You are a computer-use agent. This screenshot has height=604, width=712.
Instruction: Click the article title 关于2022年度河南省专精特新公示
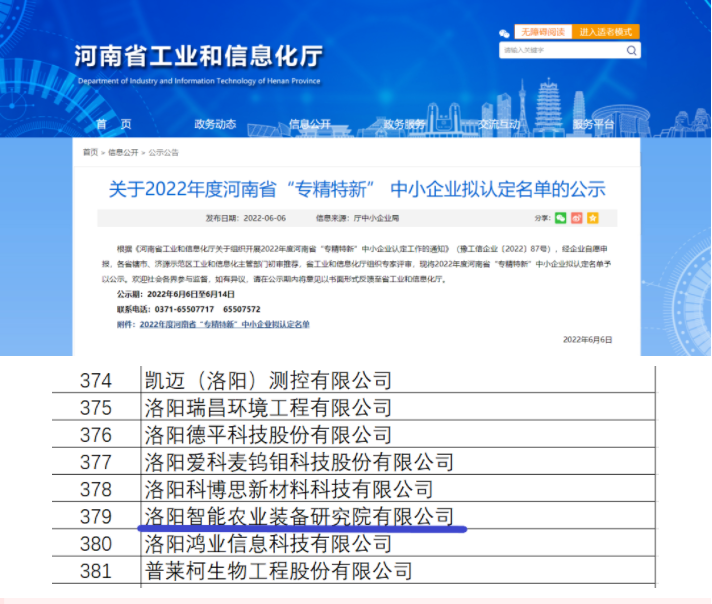357,189
